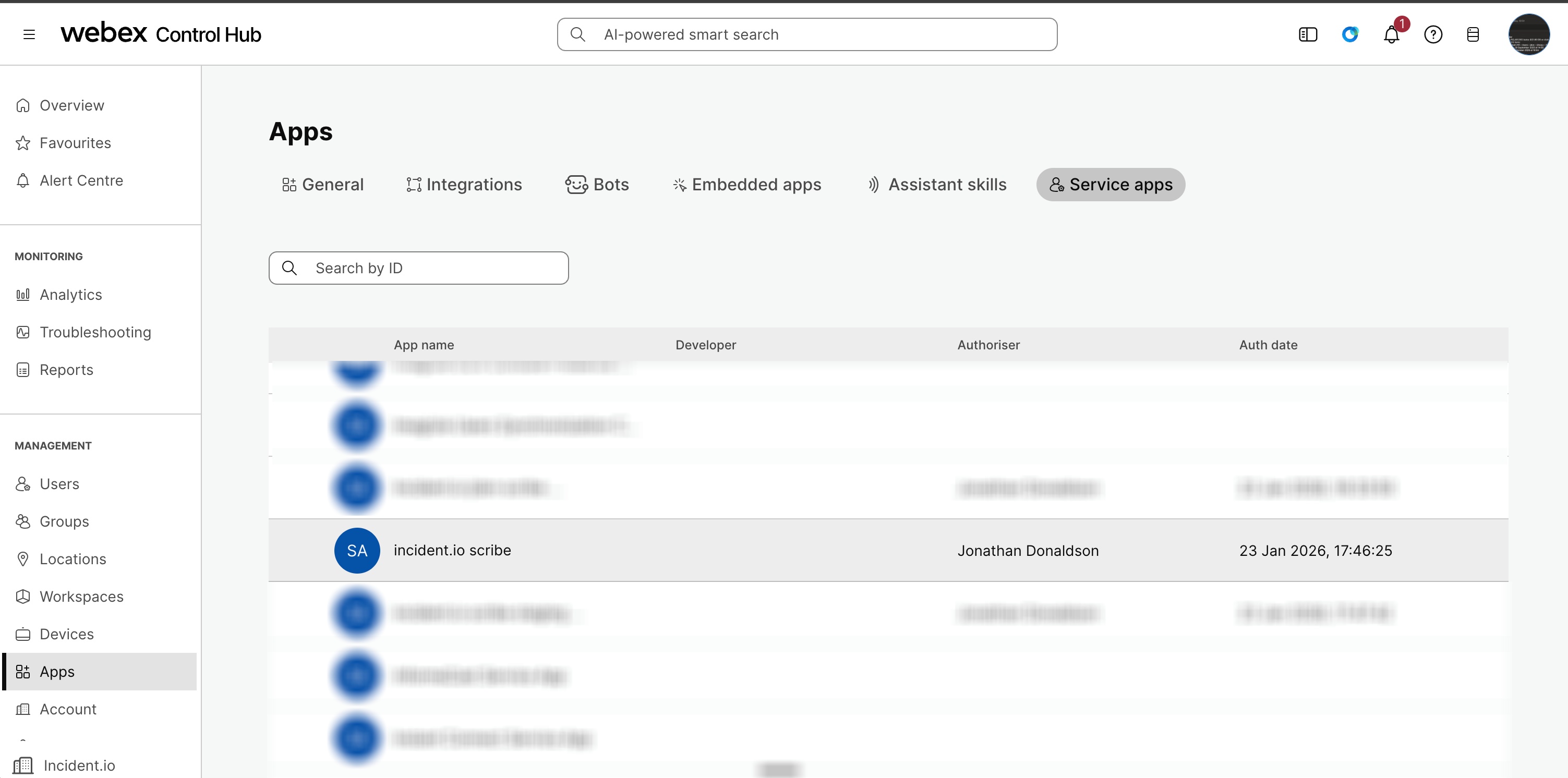The height and width of the screenshot is (778, 1568).
Task: Click the SA avatar of incident.io scribe
Action: tap(357, 551)
